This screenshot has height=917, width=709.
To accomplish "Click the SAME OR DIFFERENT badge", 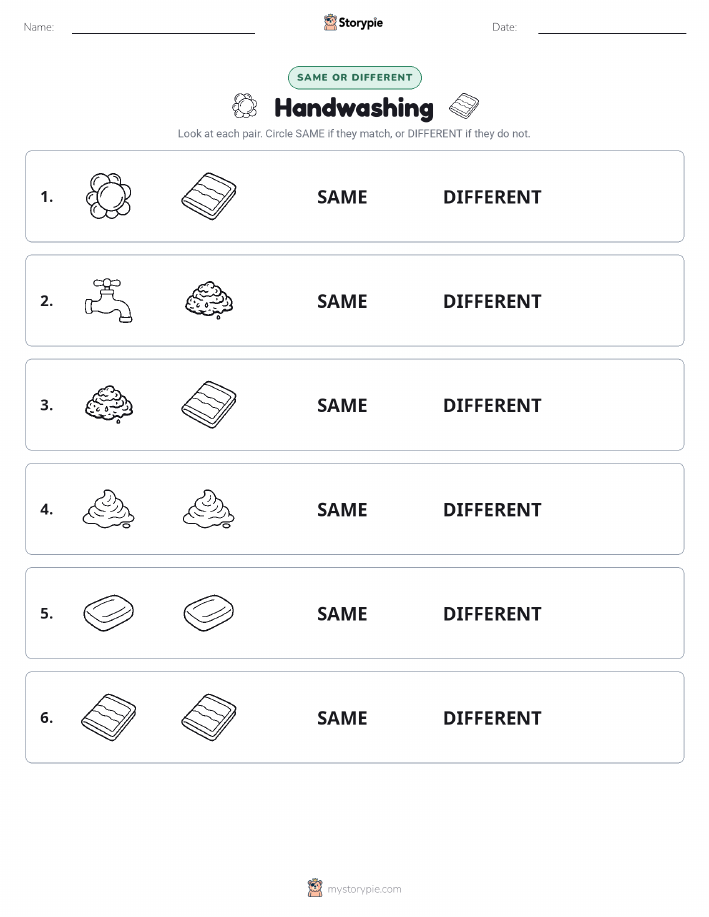I will (354, 77).
